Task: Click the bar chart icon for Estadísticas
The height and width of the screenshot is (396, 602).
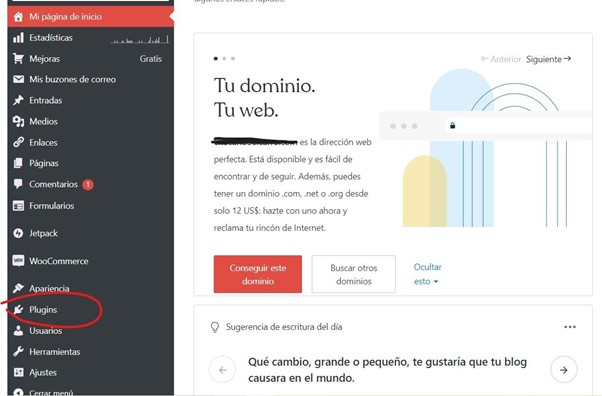Action: coord(18,38)
